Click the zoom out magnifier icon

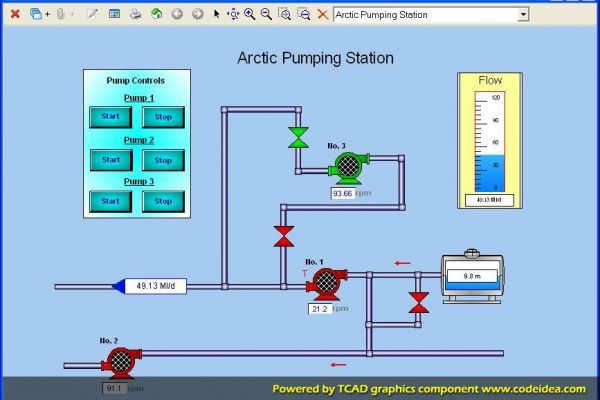266,15
